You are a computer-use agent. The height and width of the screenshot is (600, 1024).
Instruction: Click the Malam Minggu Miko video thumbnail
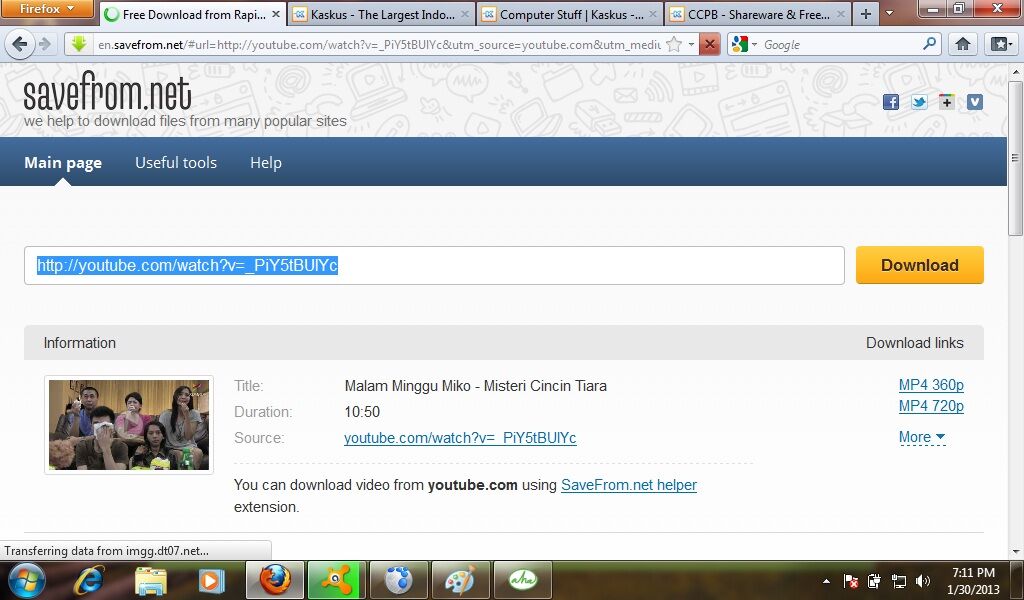tap(129, 425)
